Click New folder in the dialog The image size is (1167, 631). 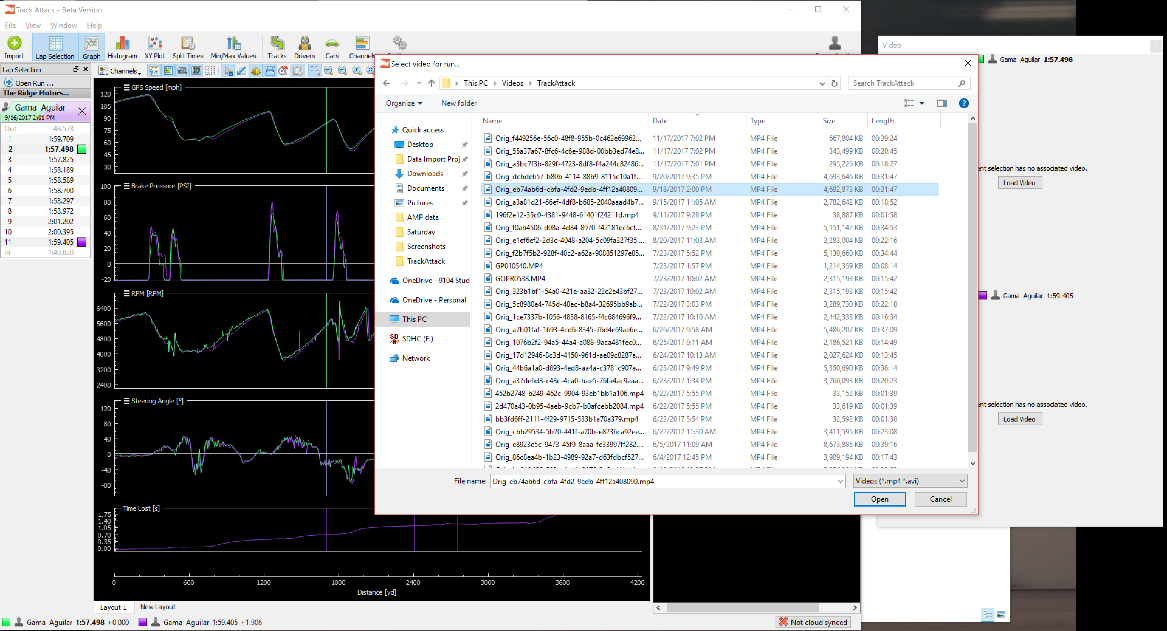pos(458,103)
